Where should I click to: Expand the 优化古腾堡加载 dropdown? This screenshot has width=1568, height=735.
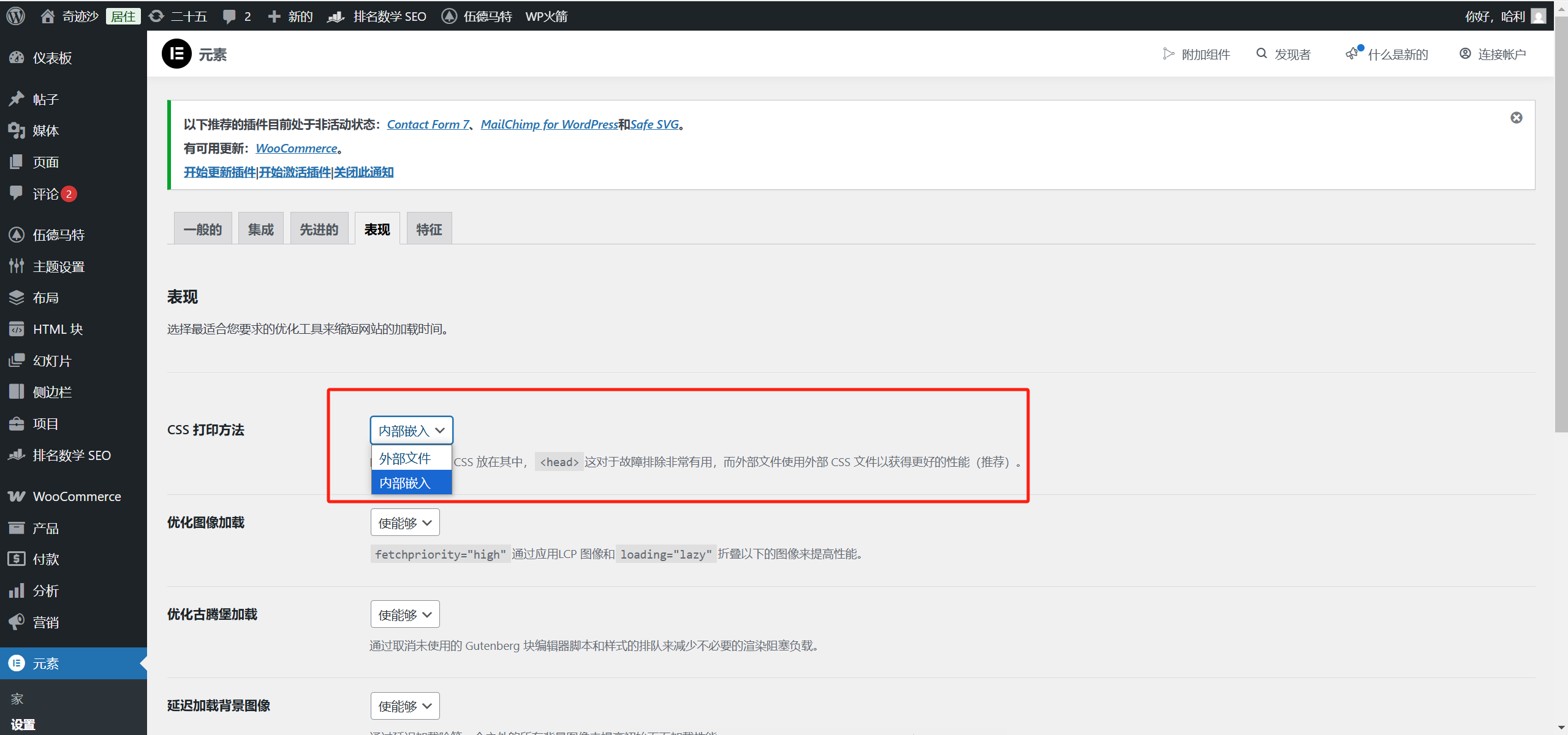tap(404, 614)
